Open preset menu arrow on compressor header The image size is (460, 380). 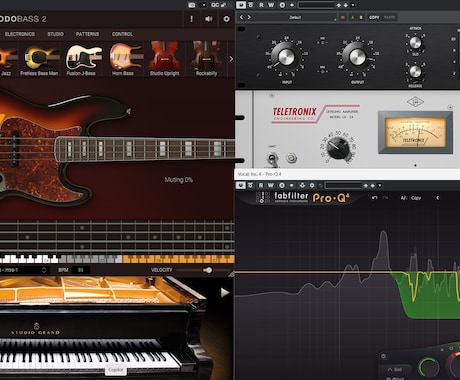tap(353, 5)
